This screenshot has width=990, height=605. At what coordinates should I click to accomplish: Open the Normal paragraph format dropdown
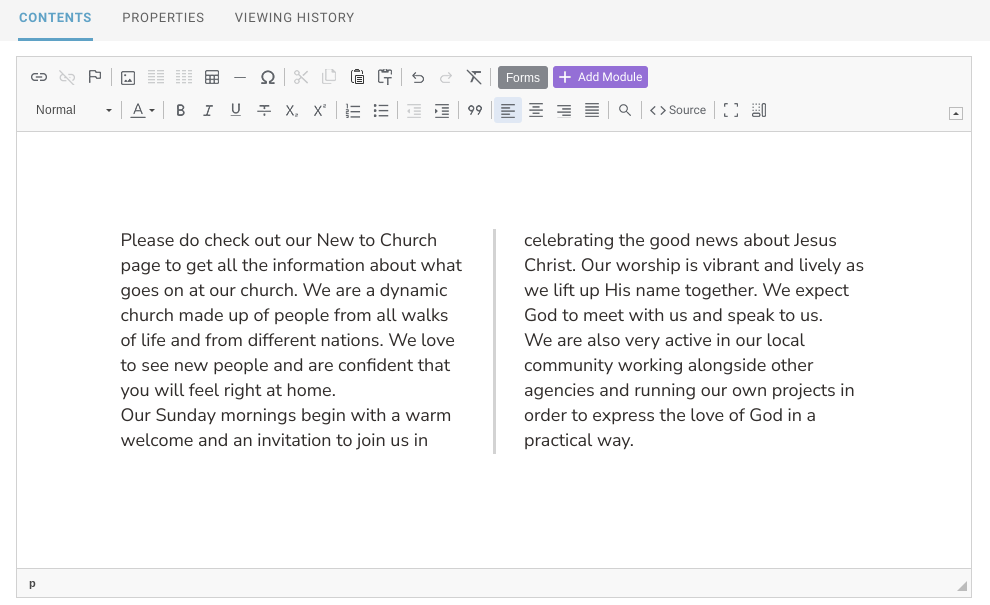(72, 110)
